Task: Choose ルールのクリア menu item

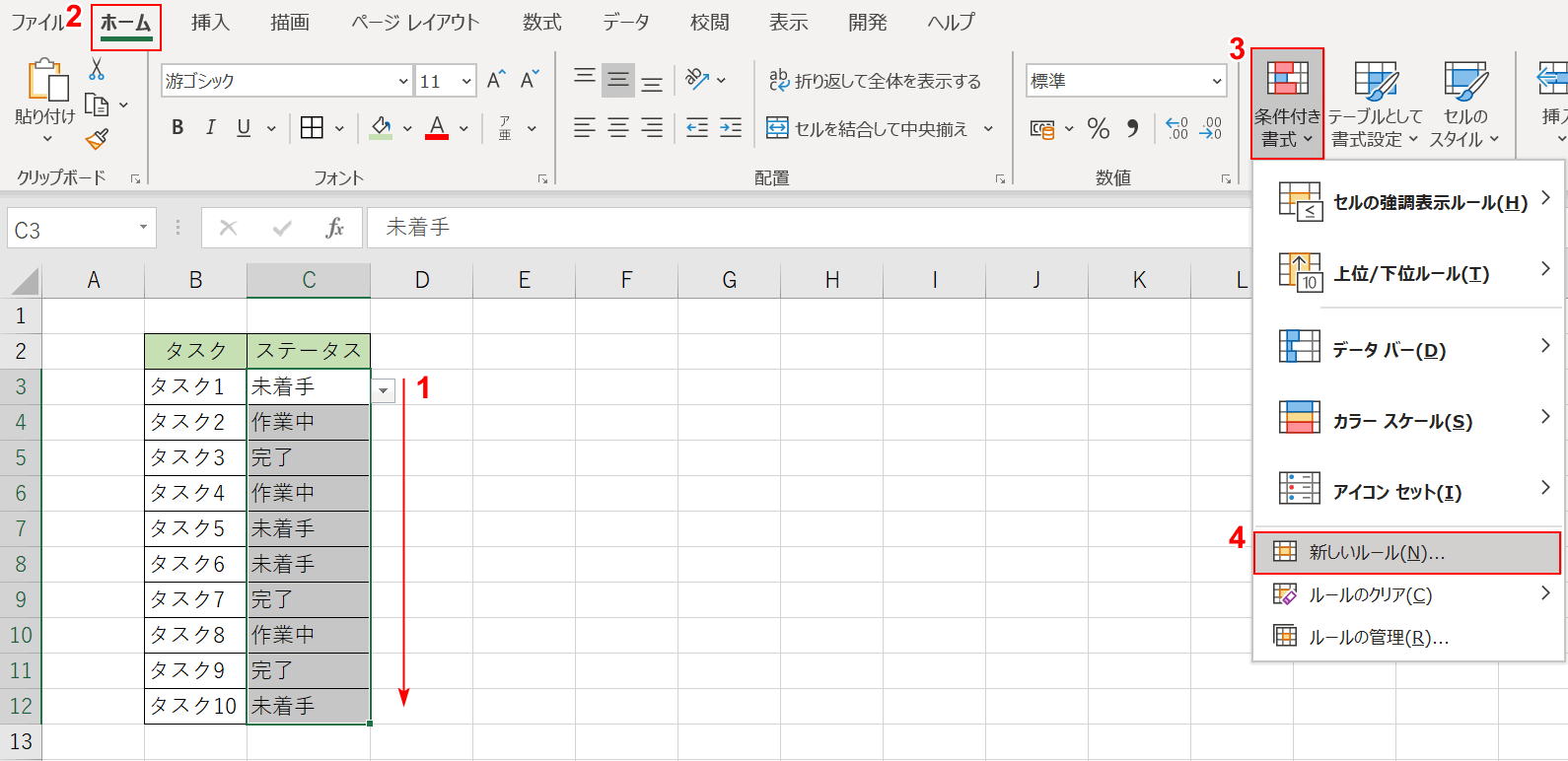Action: (x=1408, y=594)
